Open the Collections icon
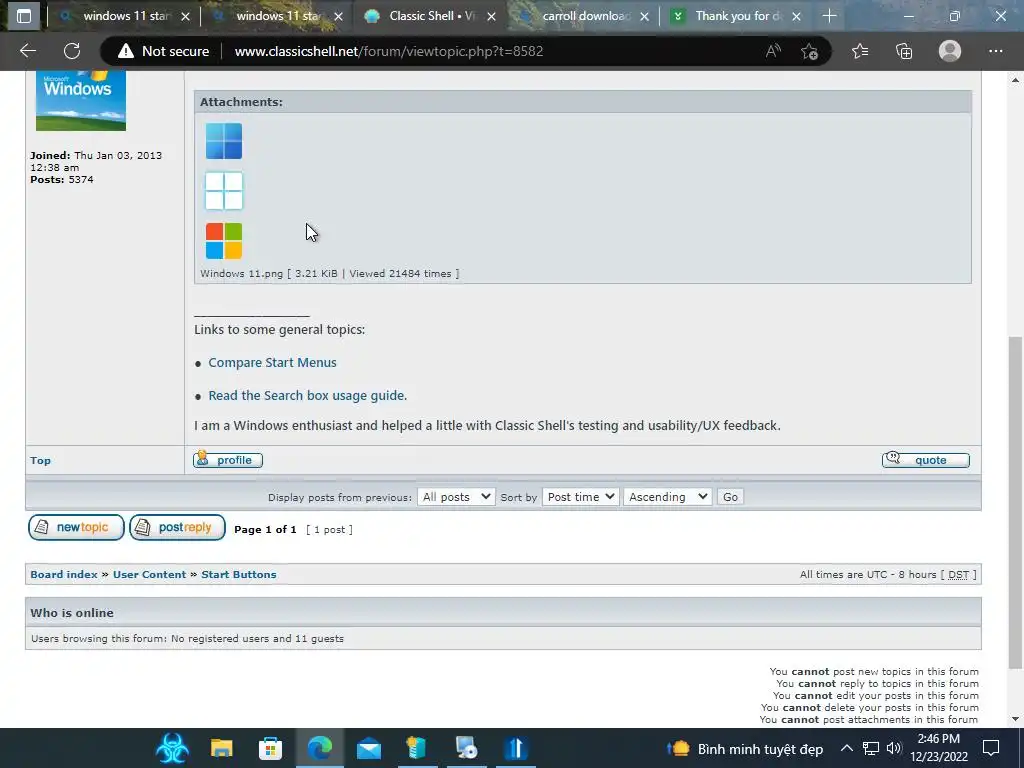Viewport: 1024px width, 768px height. click(904, 51)
